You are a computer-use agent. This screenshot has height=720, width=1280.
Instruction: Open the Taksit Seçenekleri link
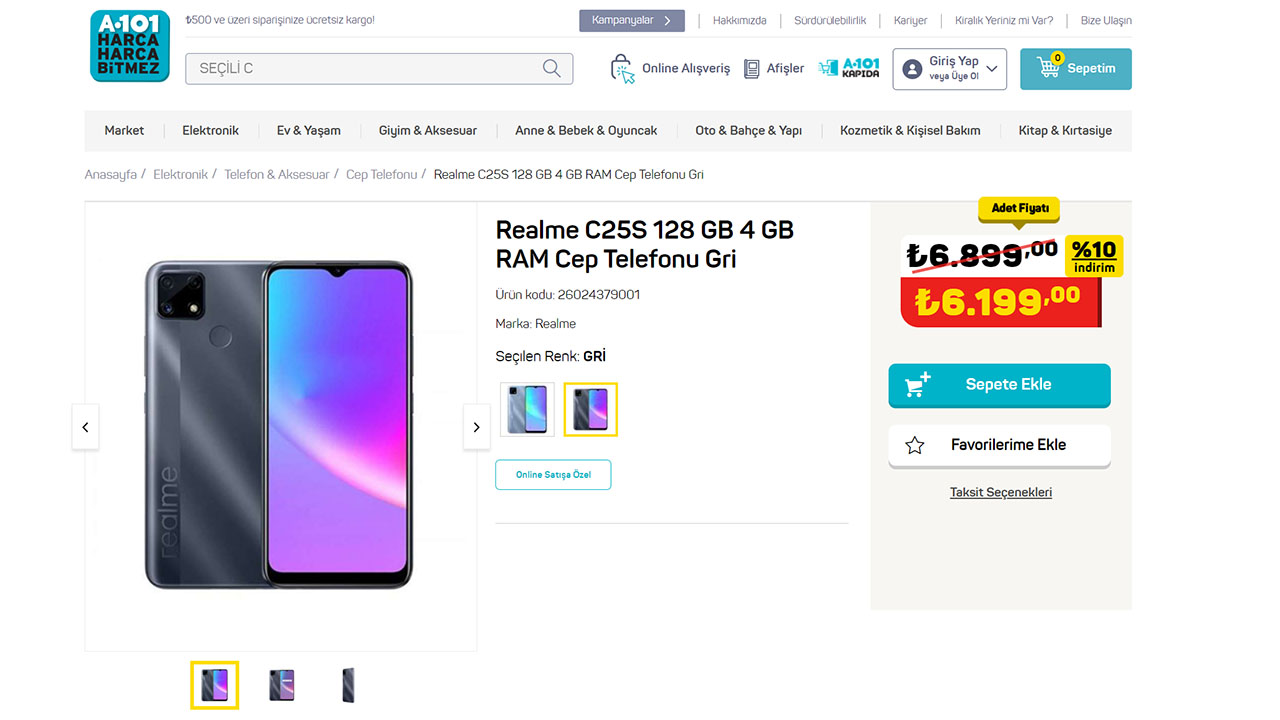click(1000, 492)
